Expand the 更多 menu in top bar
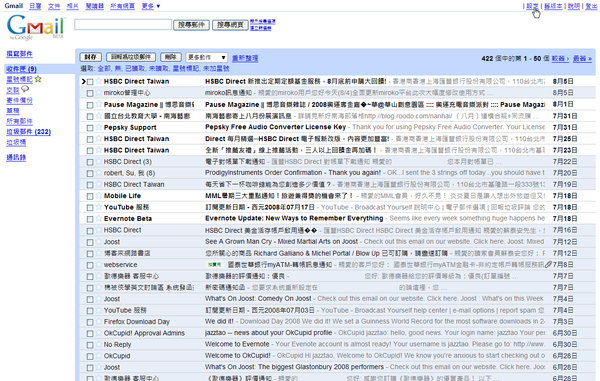 (151, 6)
